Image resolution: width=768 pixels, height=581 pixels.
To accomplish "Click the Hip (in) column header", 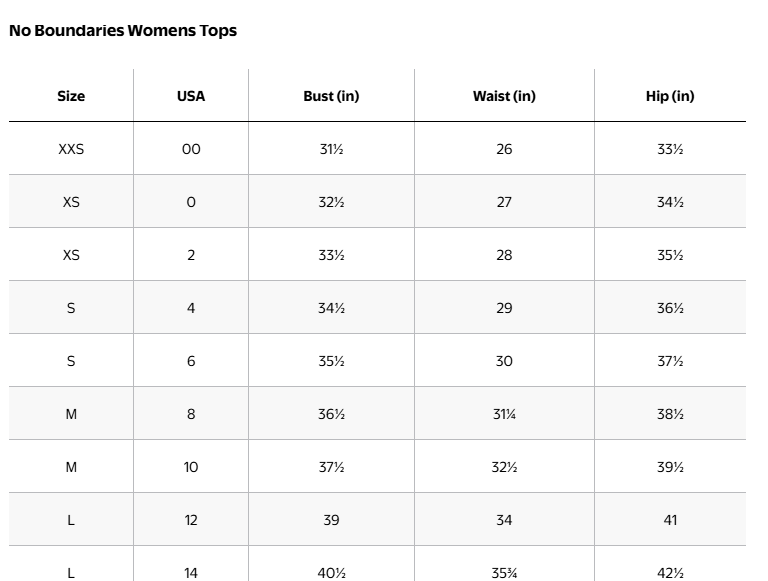I will point(670,96).
